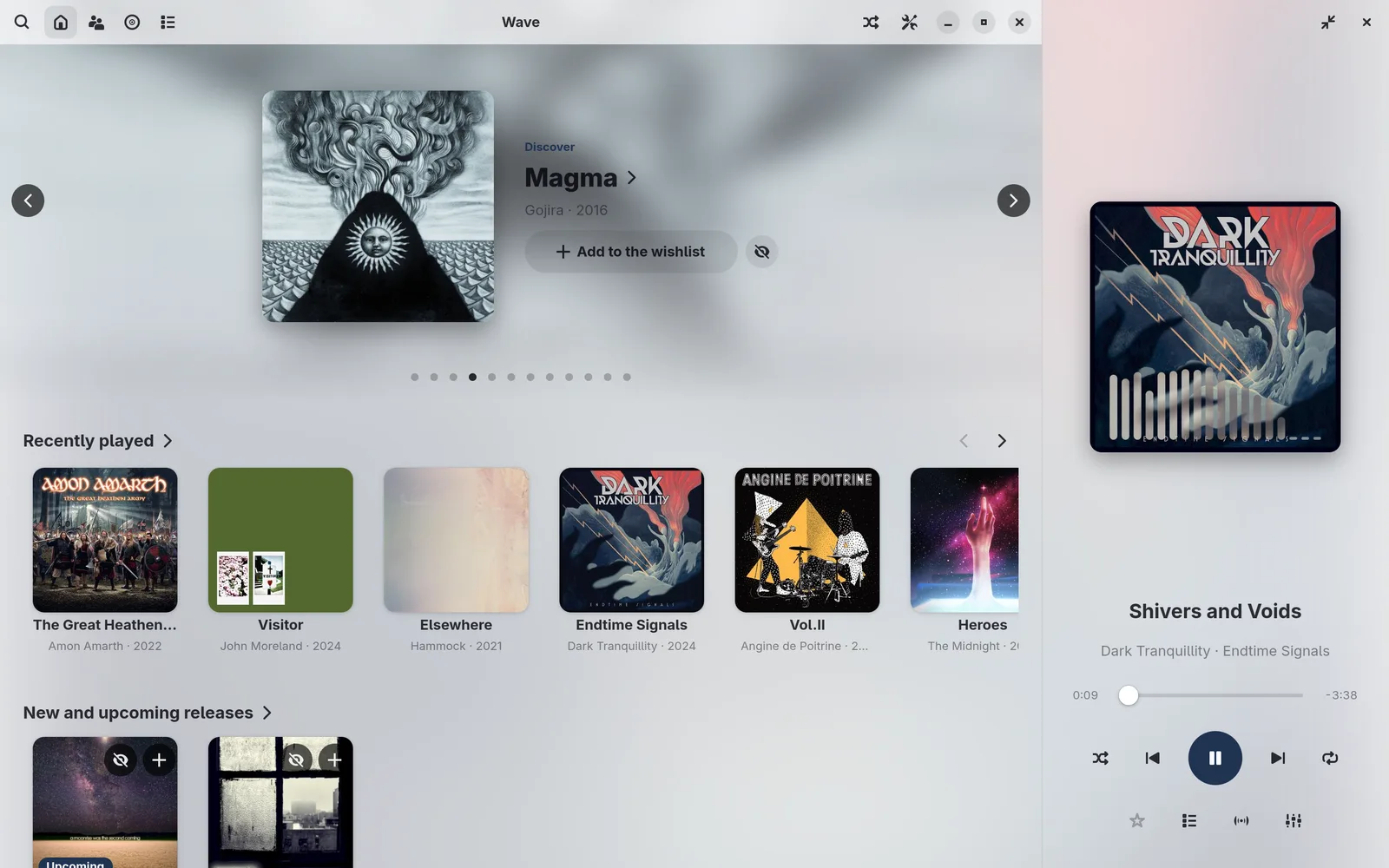The width and height of the screenshot is (1389, 868).
Task: Select the seventh carousel page dot
Action: [530, 377]
